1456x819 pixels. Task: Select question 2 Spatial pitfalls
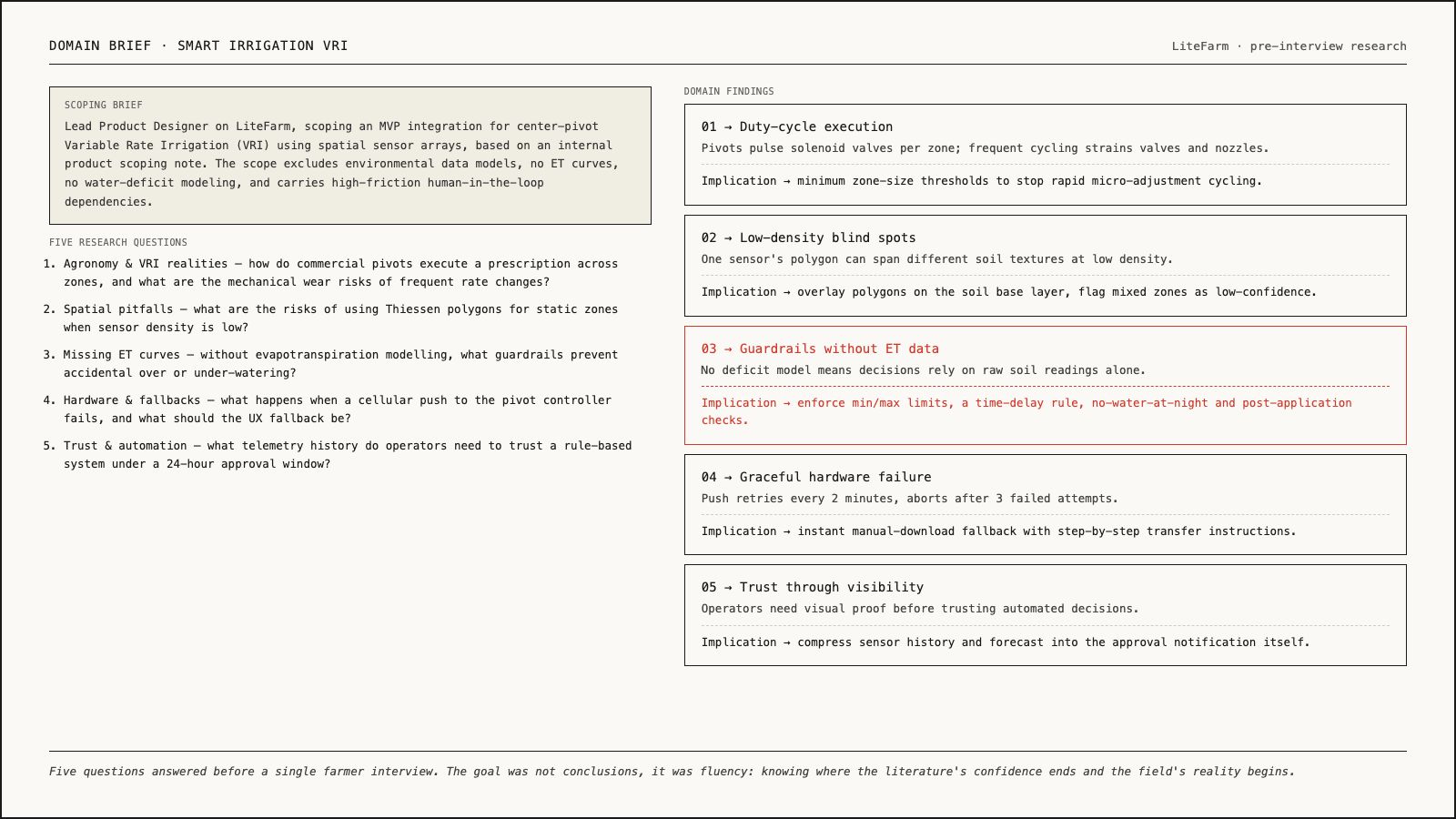point(340,318)
